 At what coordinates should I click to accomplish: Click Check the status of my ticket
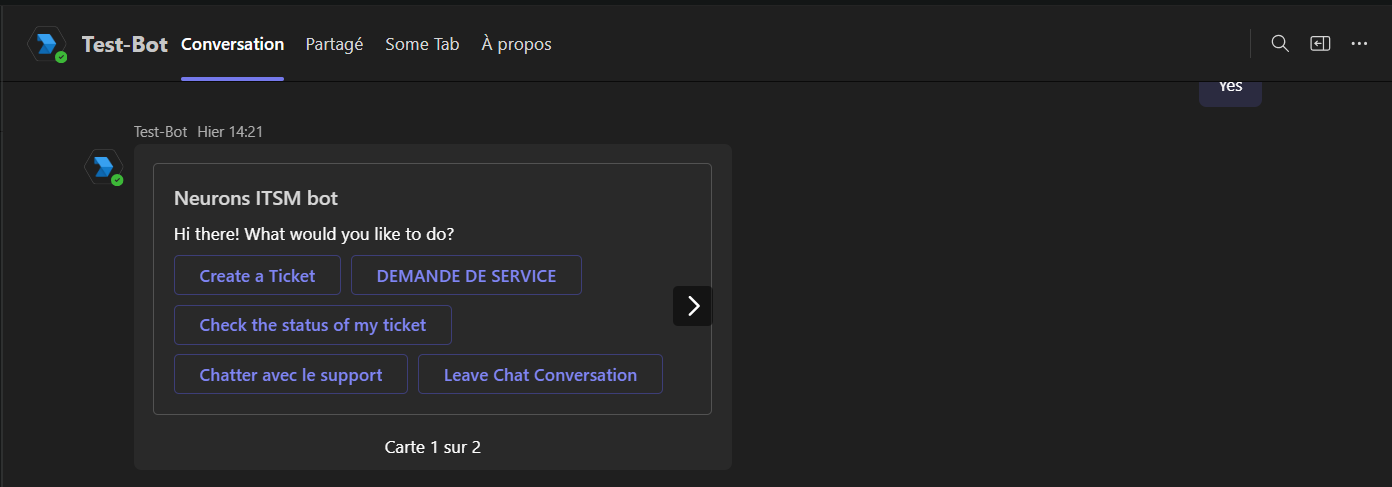click(313, 325)
